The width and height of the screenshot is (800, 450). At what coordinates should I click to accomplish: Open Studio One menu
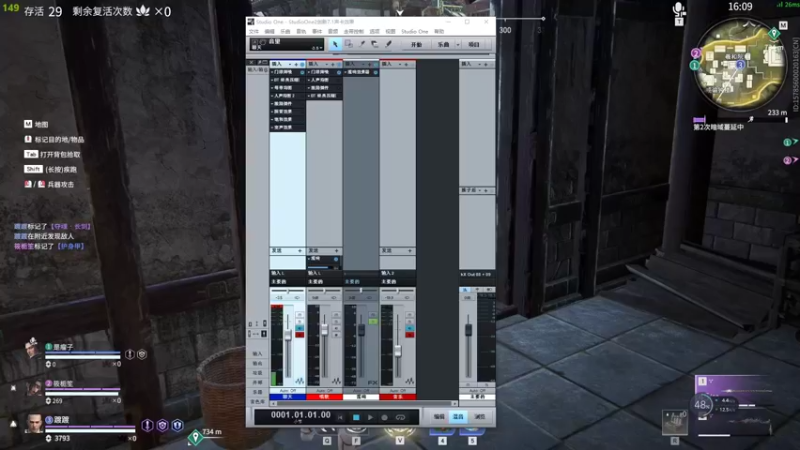tap(415, 32)
